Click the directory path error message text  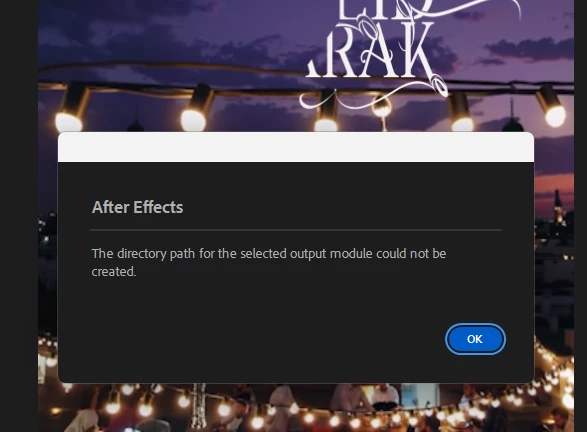pyautogui.click(x=269, y=262)
